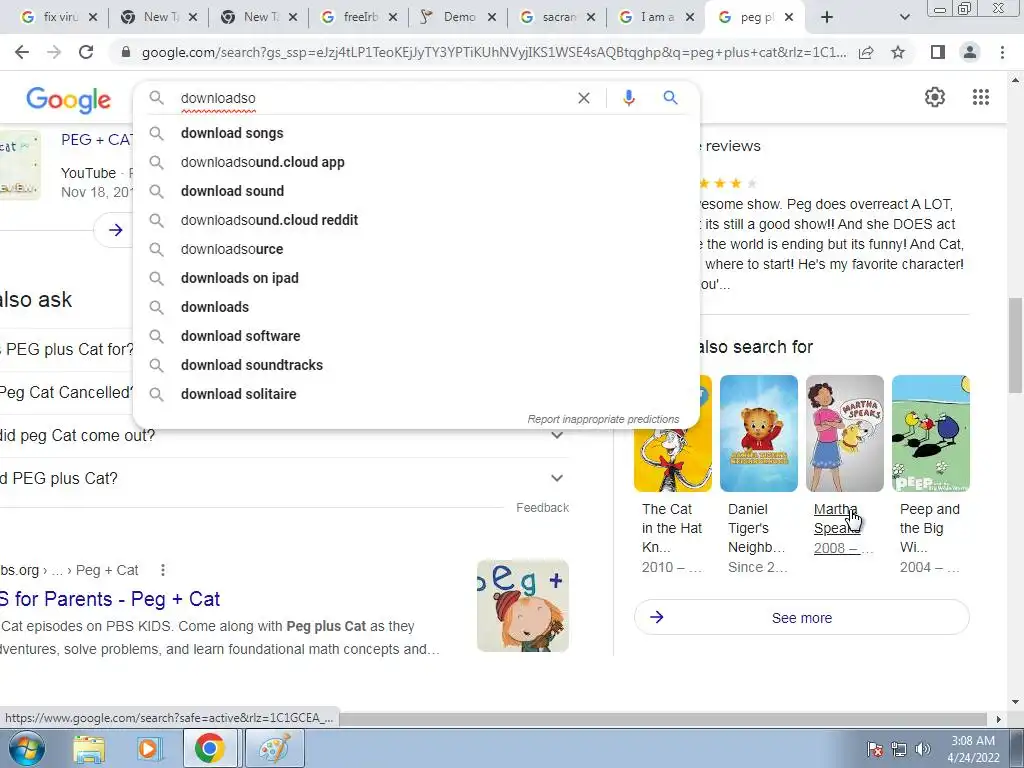This screenshot has width=1024, height=768.
Task: Open a new browser tab
Action: [827, 18]
